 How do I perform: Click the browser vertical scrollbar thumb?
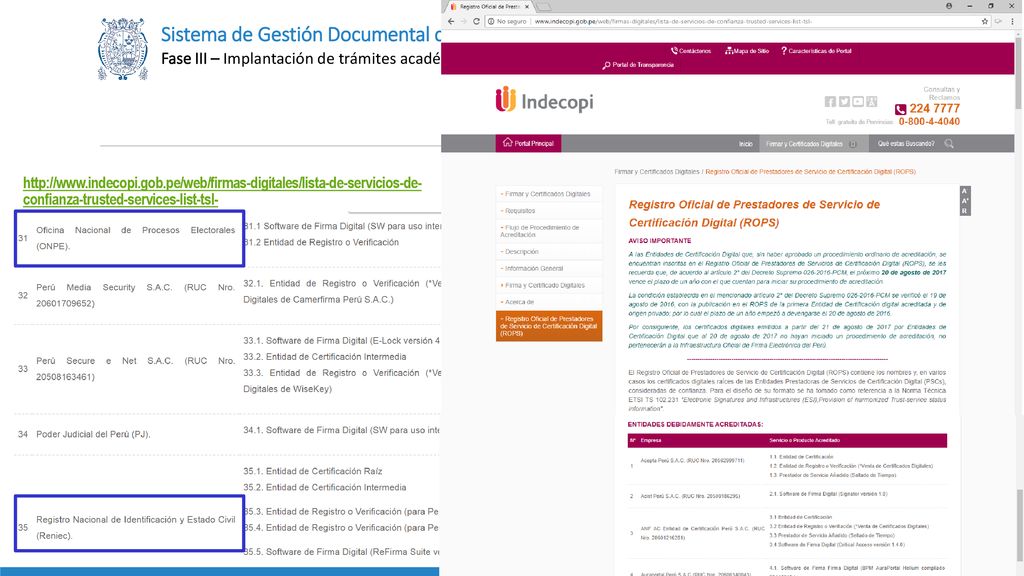click(x=1019, y=72)
